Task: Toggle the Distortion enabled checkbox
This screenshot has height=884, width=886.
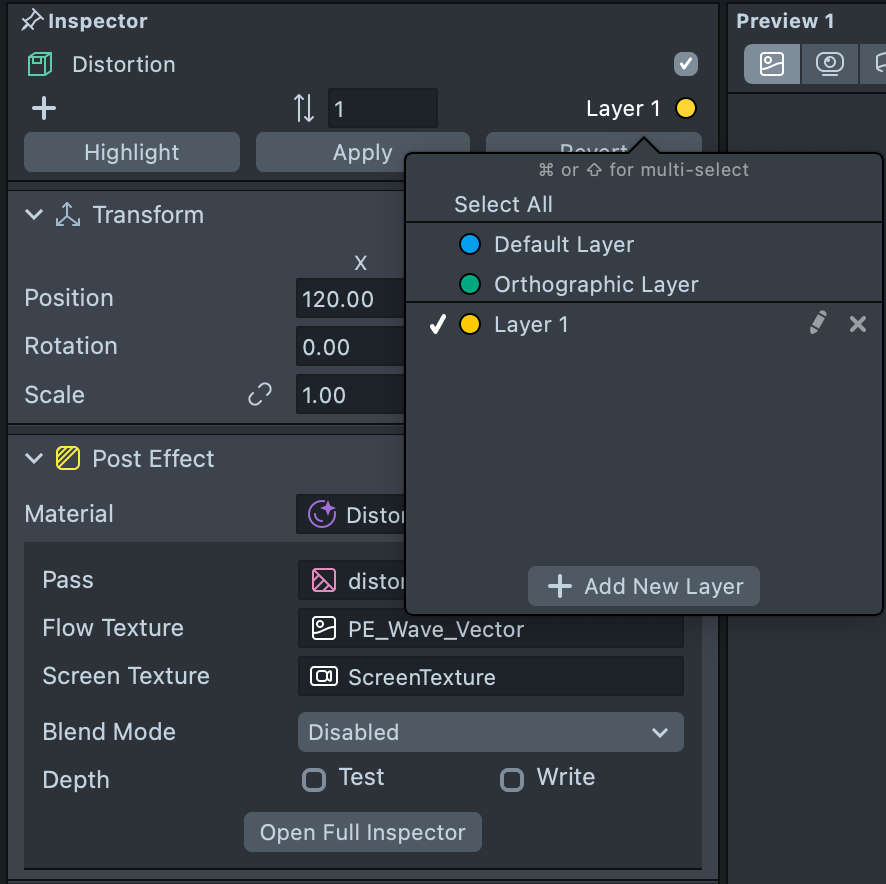Action: (685, 65)
